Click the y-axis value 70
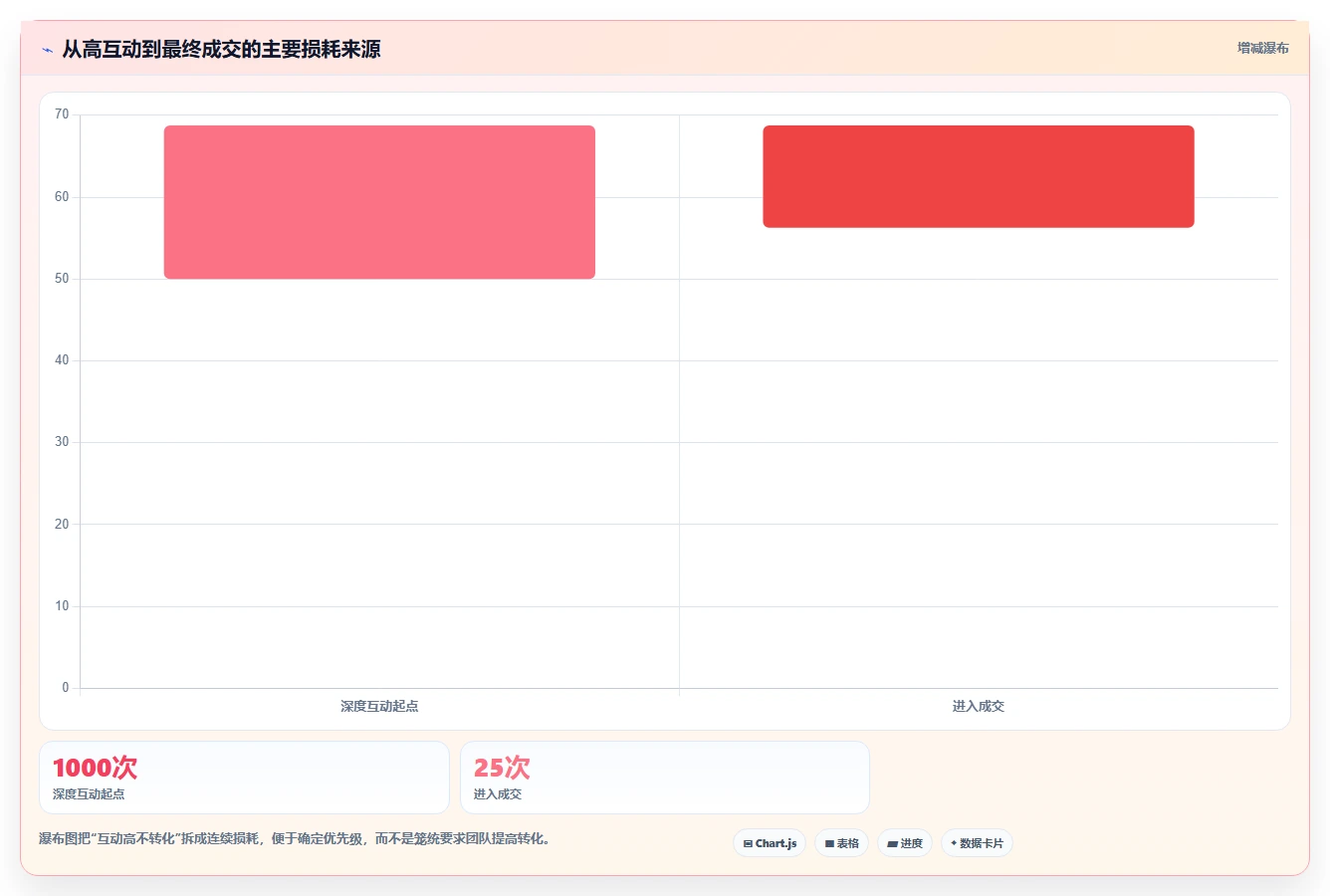The image size is (1330, 896). [62, 114]
